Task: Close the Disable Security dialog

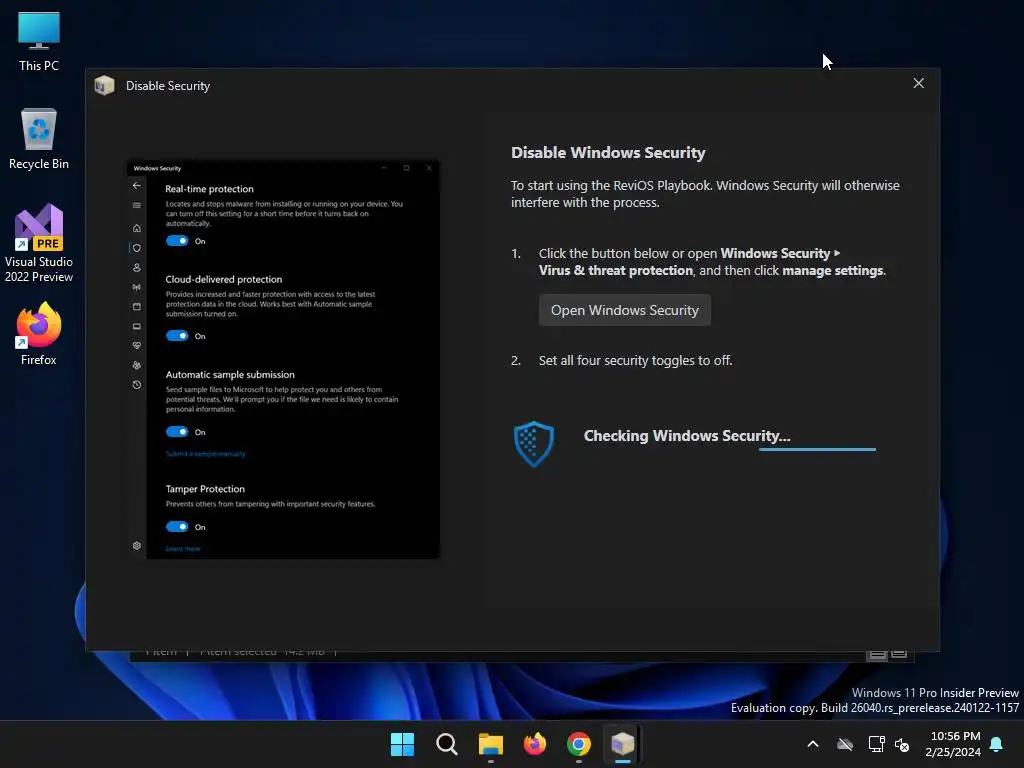Action: (x=918, y=83)
